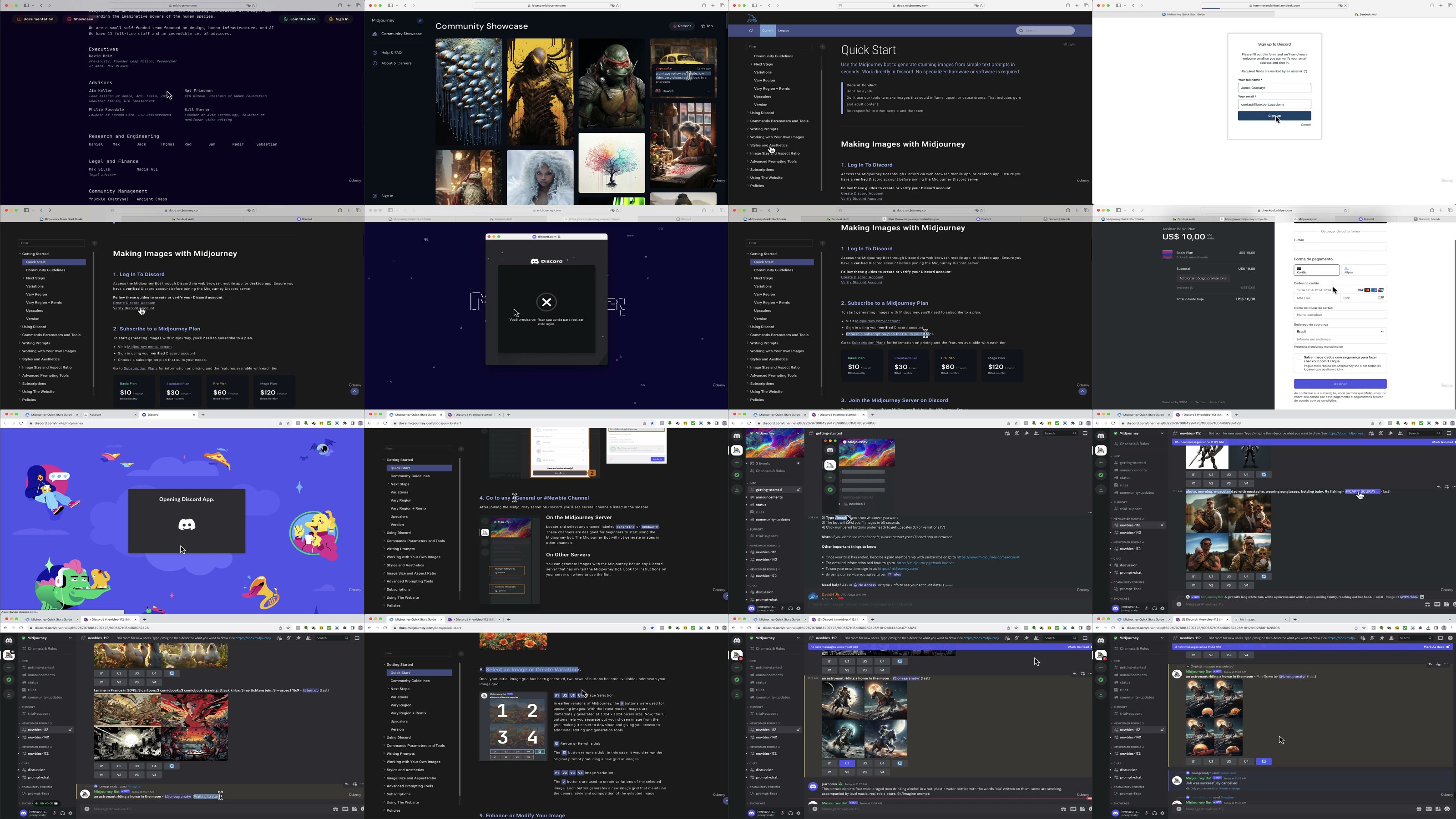Go back in the Zendesk sign-up Safari window
This screenshot has width=1456, height=819.
coord(1133,5)
